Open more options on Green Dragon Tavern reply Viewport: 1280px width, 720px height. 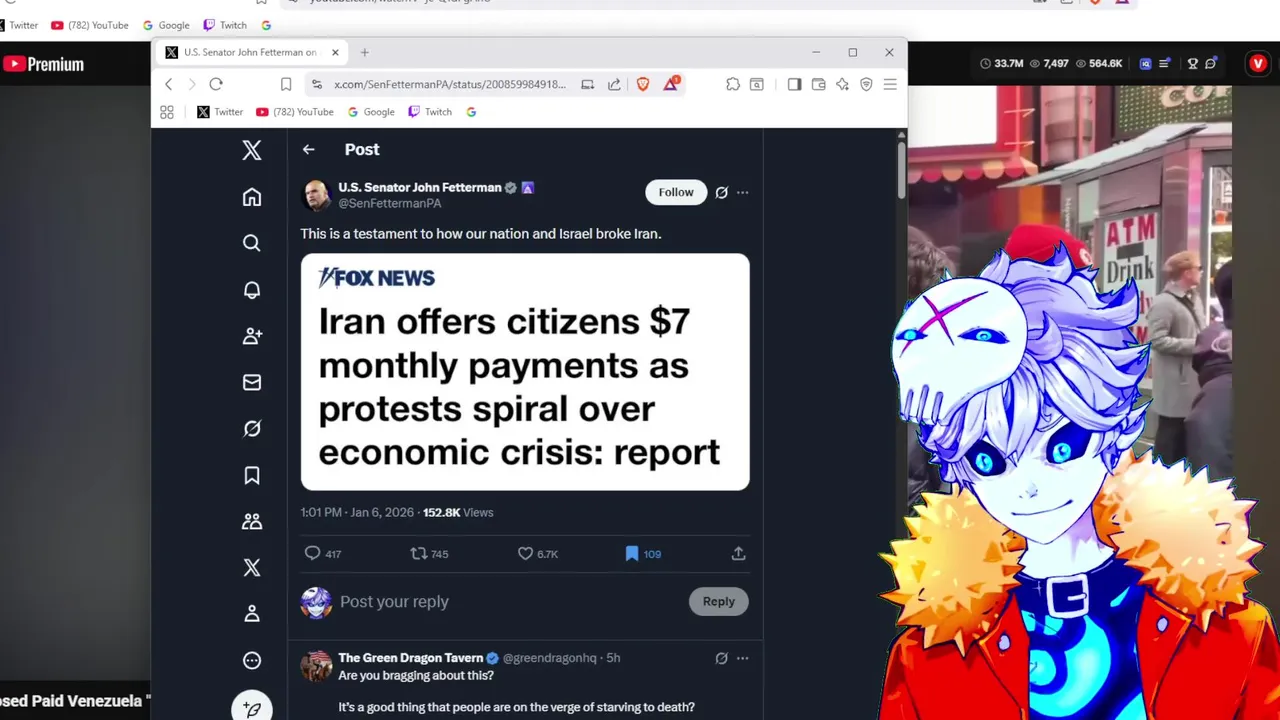pos(742,658)
